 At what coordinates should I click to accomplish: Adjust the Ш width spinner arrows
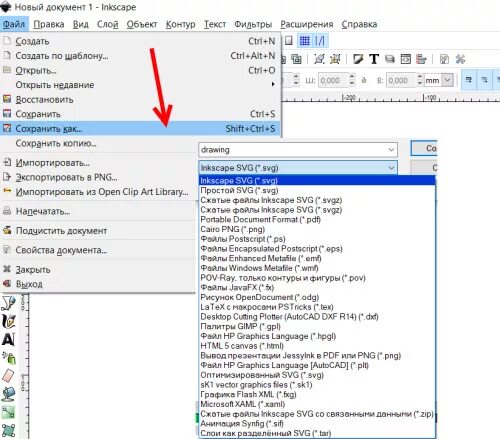(x=352, y=80)
